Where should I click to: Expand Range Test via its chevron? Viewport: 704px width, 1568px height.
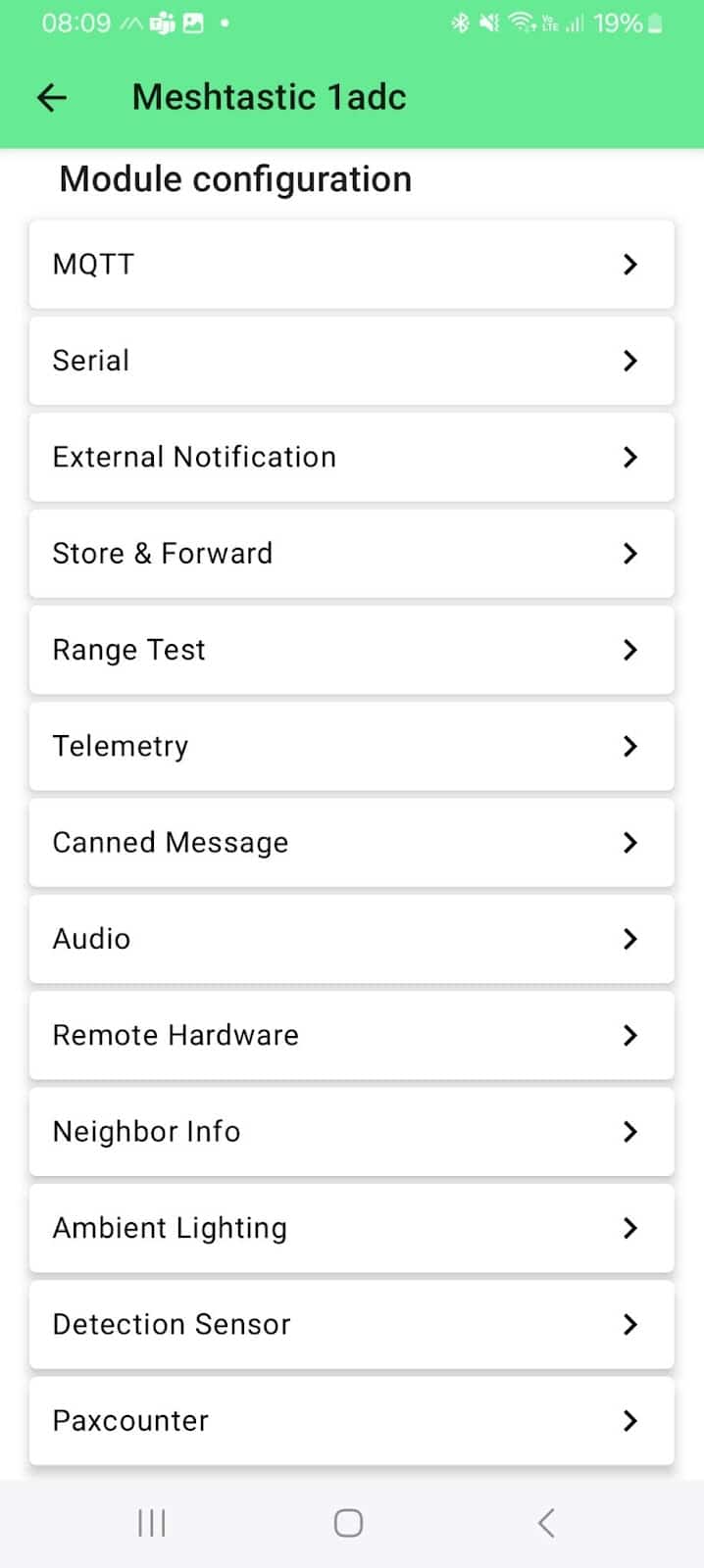[x=629, y=650]
